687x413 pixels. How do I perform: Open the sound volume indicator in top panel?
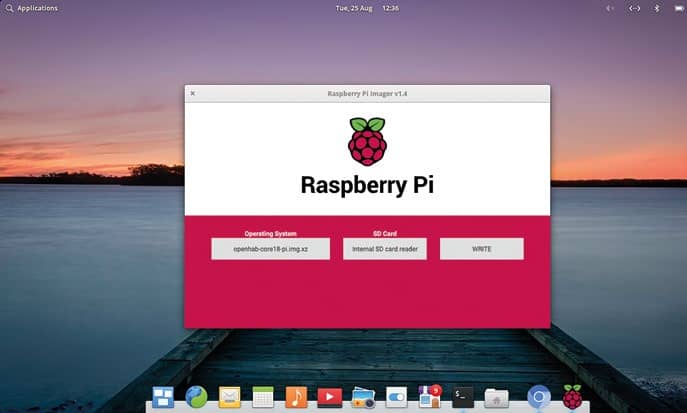pyautogui.click(x=609, y=8)
